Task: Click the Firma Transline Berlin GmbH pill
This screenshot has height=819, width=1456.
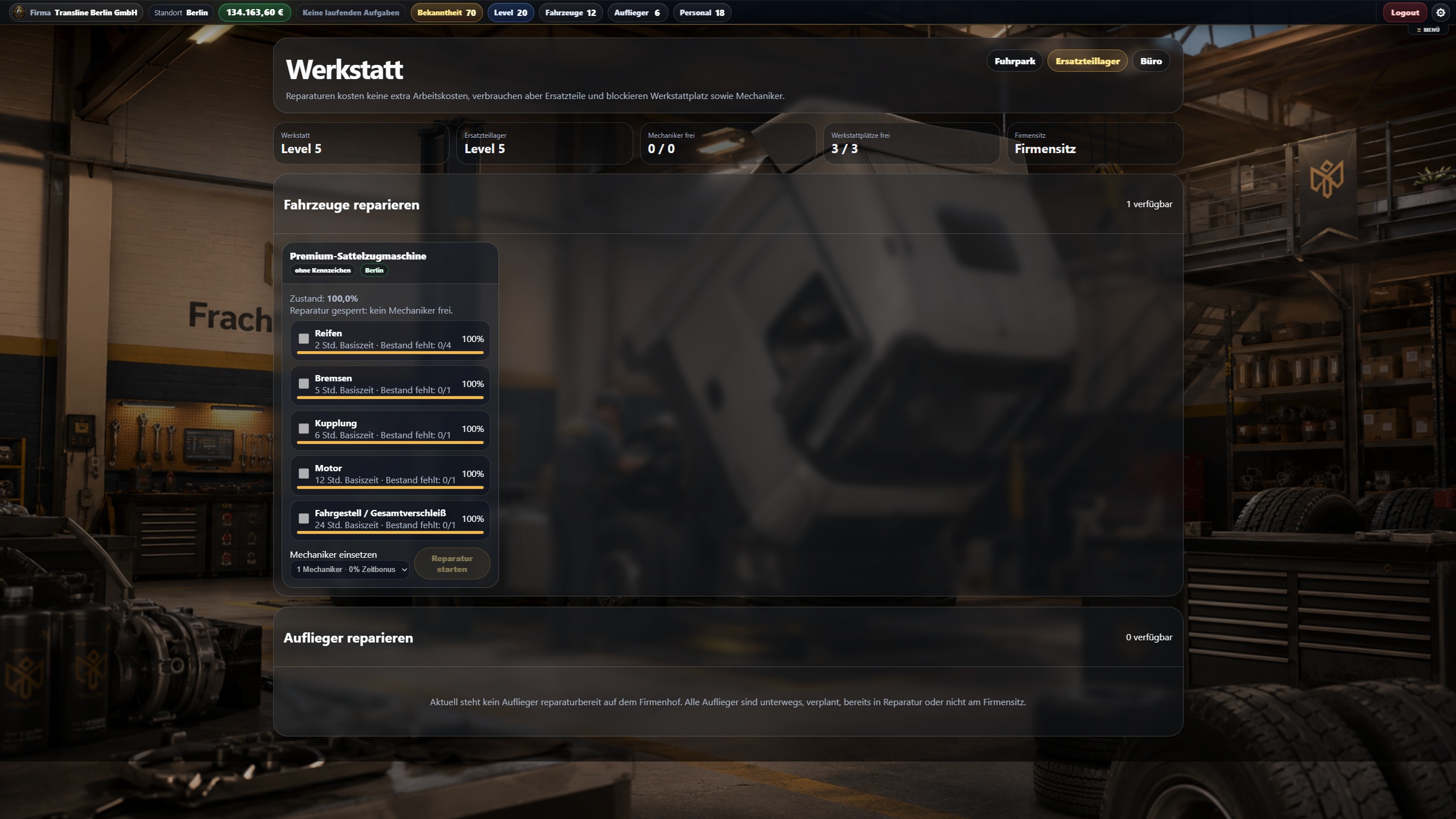Action: pos(76,13)
